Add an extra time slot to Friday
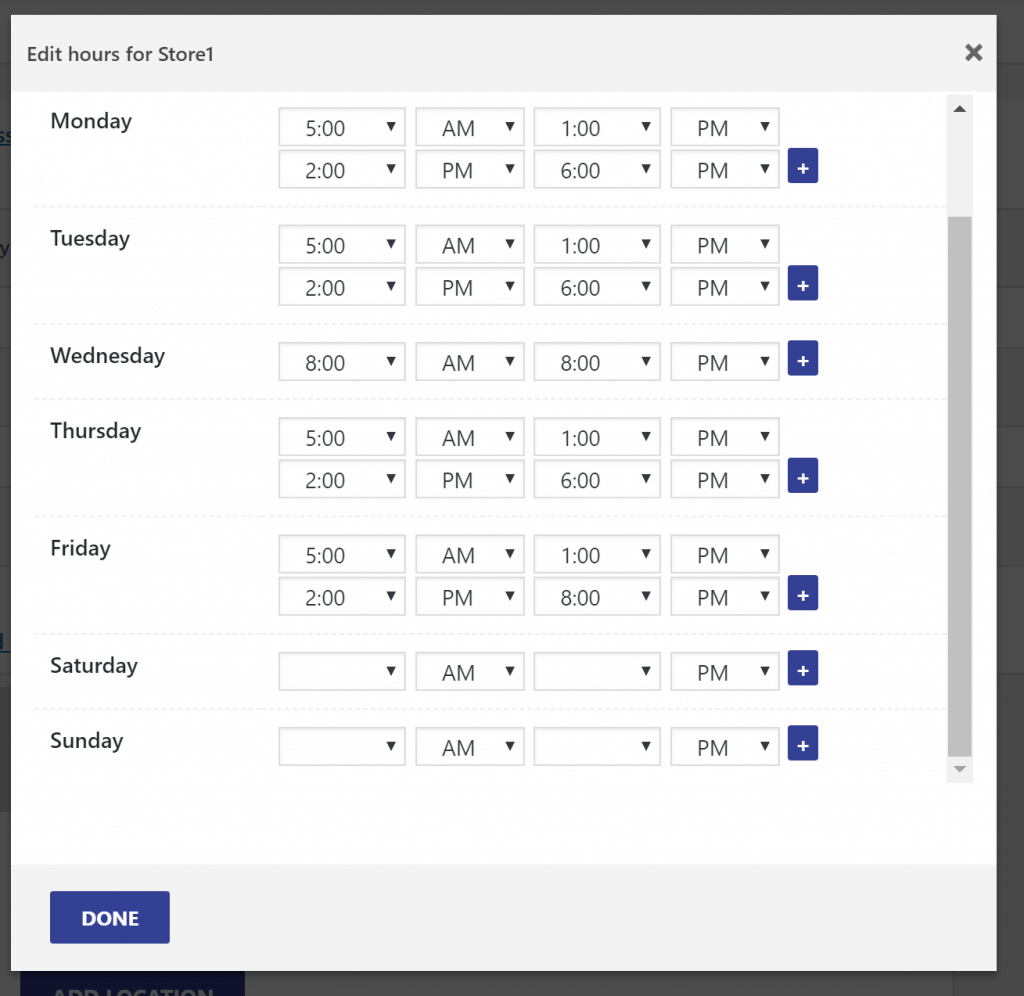The height and width of the screenshot is (996, 1024). pyautogui.click(x=803, y=593)
